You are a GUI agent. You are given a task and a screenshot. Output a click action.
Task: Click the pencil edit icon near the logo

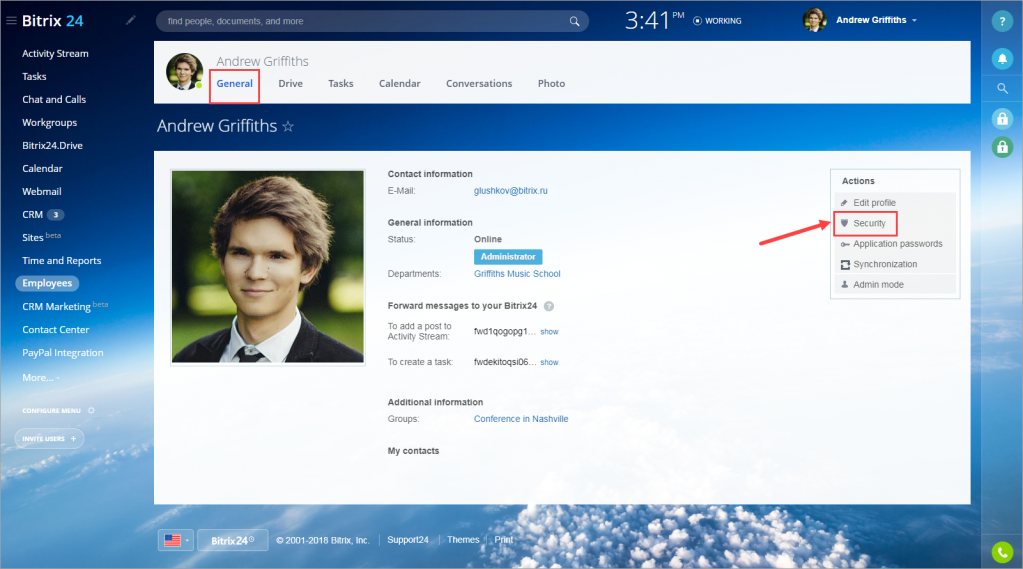(x=130, y=20)
